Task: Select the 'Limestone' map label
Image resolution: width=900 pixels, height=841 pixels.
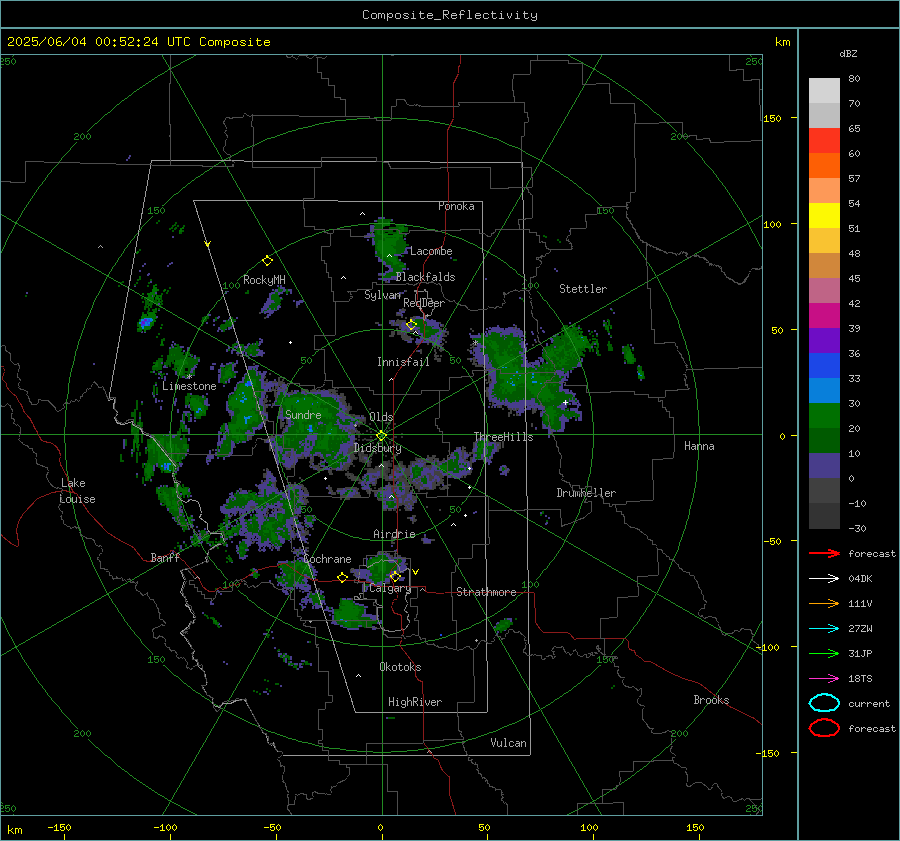Action: (x=189, y=386)
